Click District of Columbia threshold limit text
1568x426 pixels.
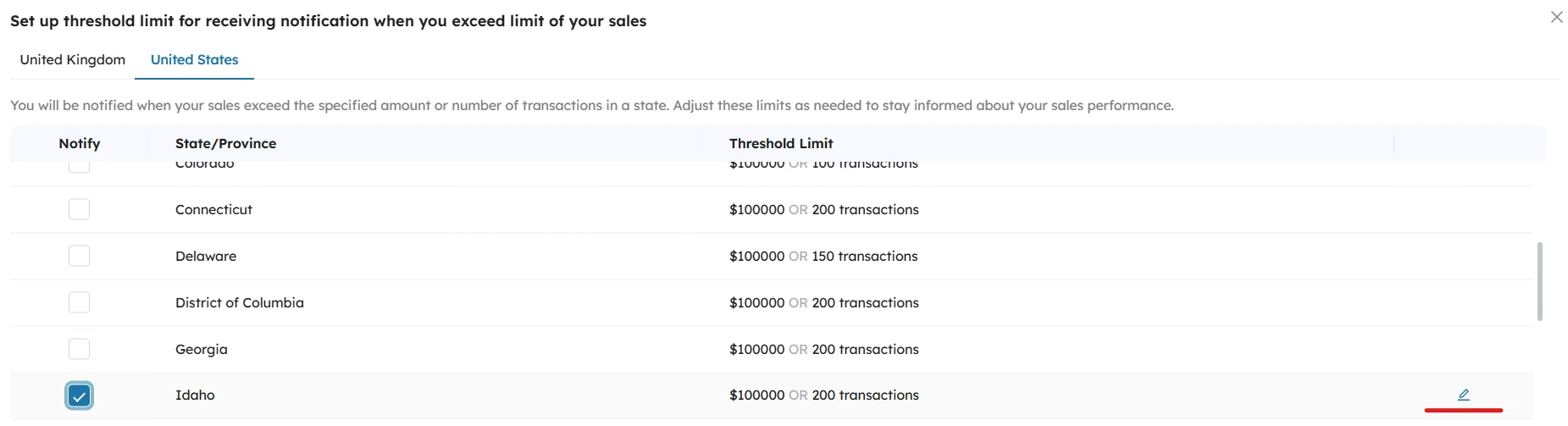tap(823, 302)
